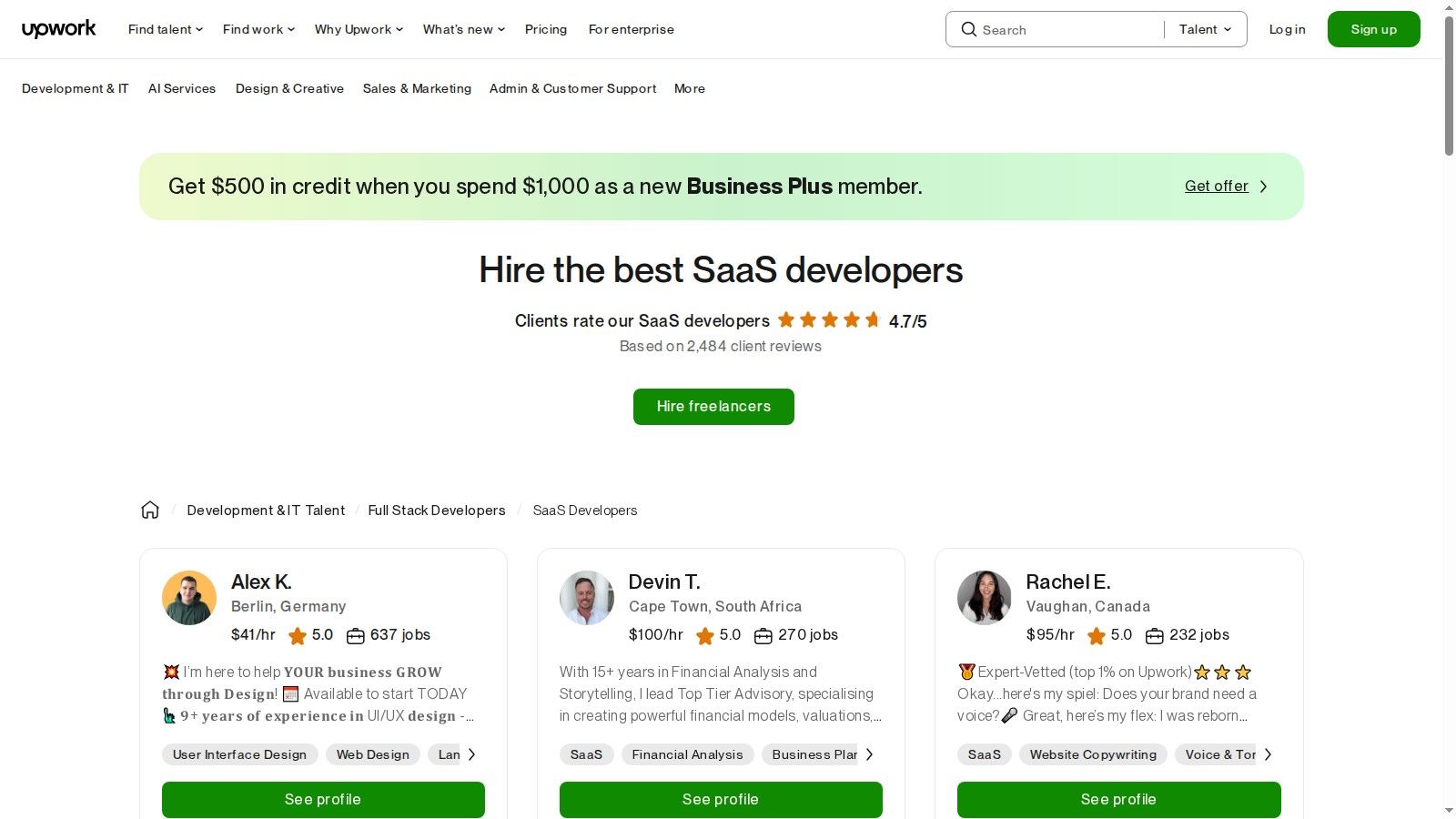The image size is (1456, 819).
Task: Open the Talent selector in the search bar
Action: pyautogui.click(x=1205, y=29)
